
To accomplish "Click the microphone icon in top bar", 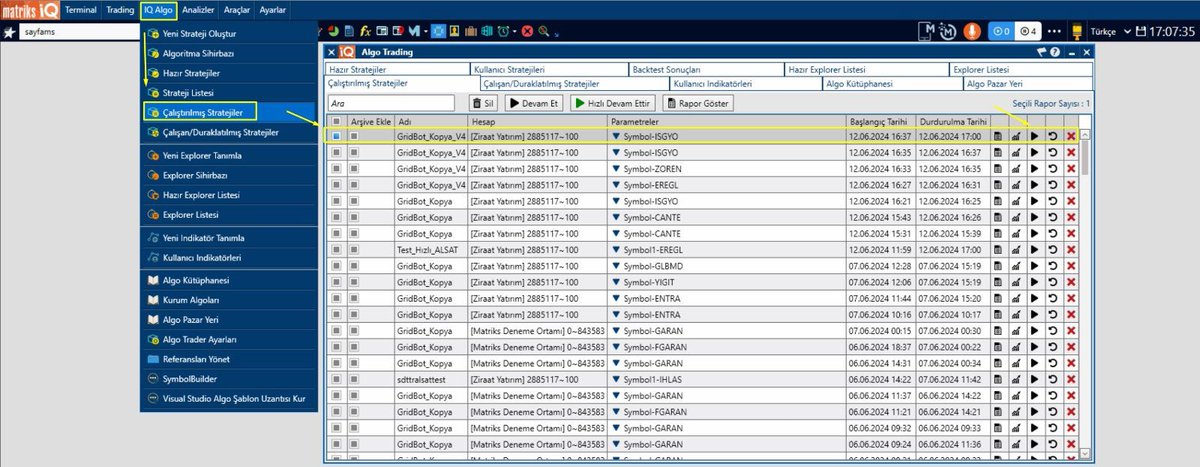I will (x=970, y=31).
